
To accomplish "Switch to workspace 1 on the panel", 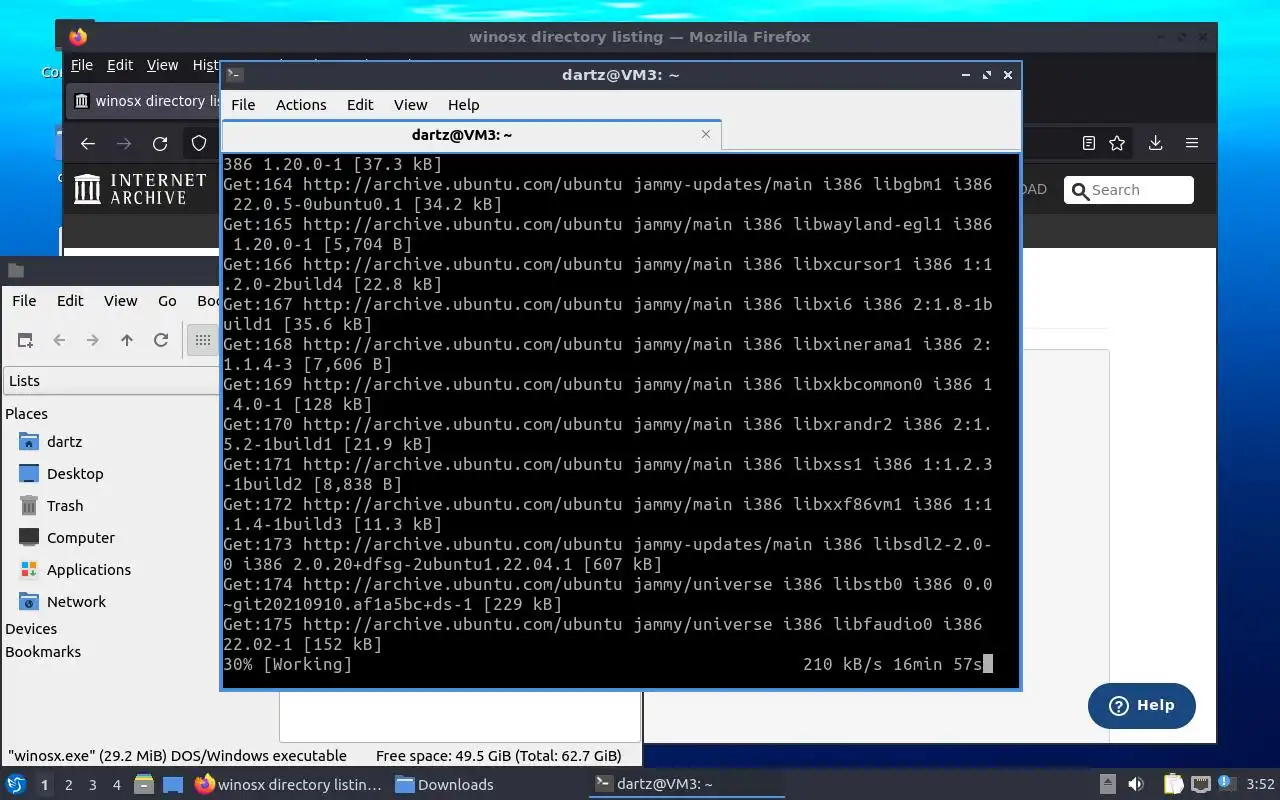I will coord(44,785).
